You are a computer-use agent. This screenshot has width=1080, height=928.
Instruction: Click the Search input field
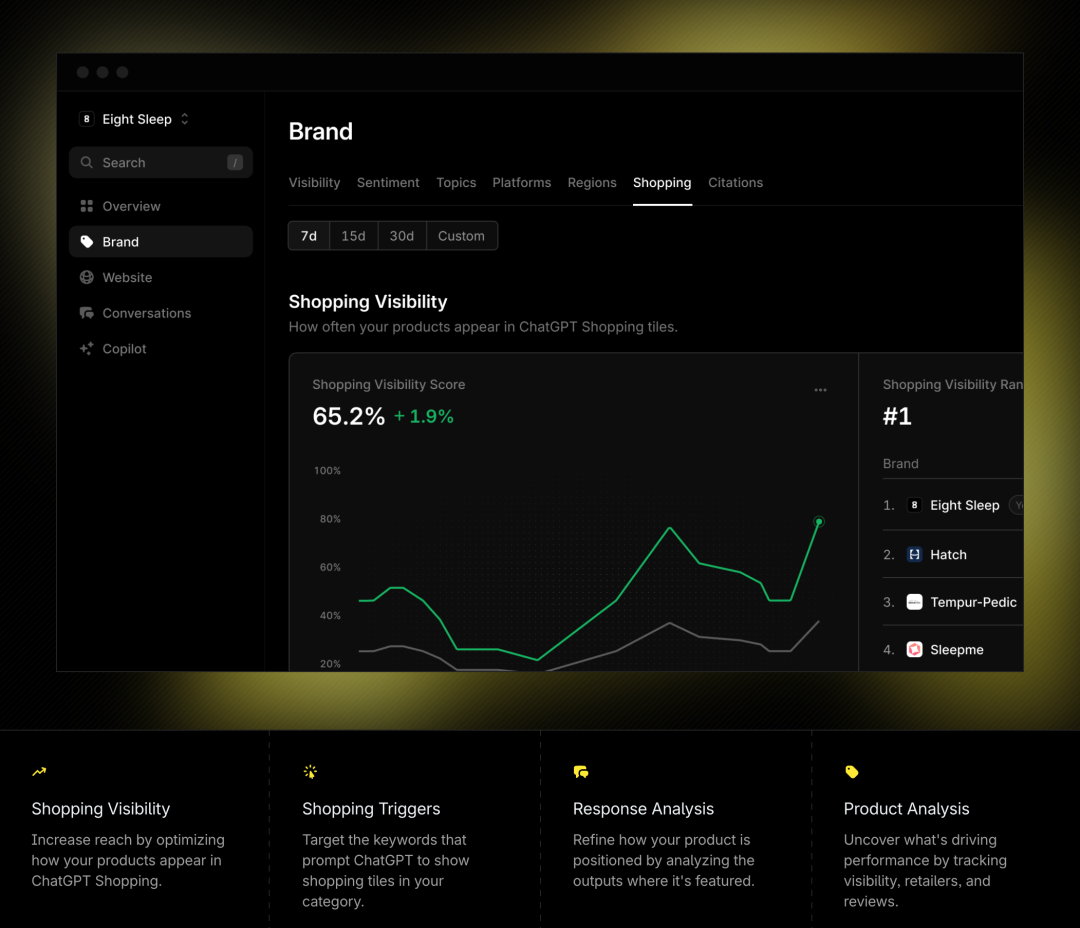click(160, 163)
